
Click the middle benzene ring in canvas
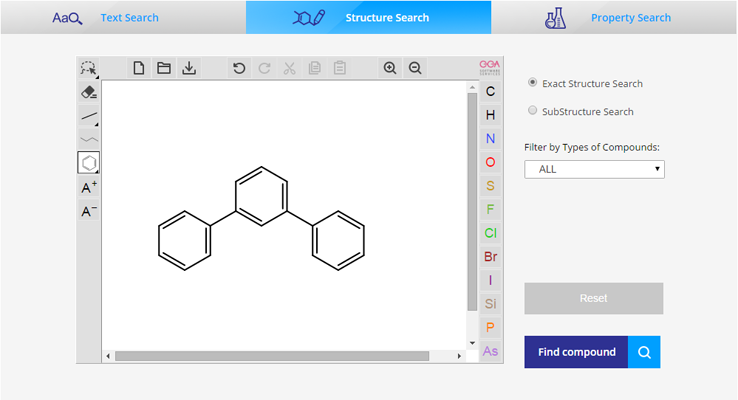point(261,196)
